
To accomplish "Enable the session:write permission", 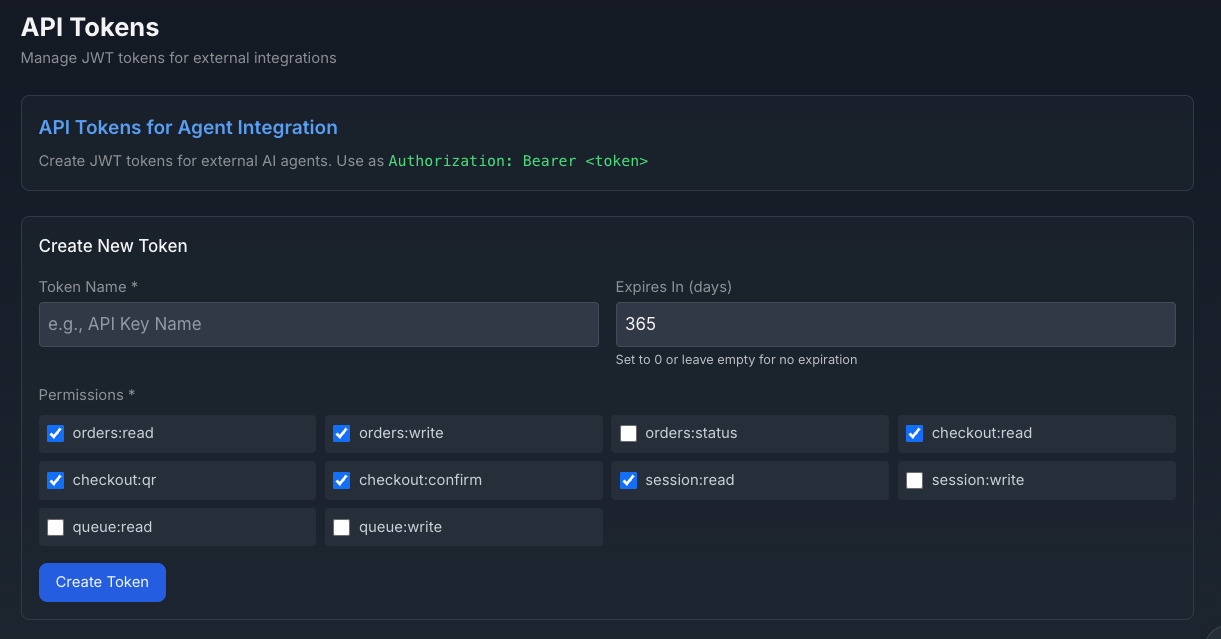I will pyautogui.click(x=914, y=480).
